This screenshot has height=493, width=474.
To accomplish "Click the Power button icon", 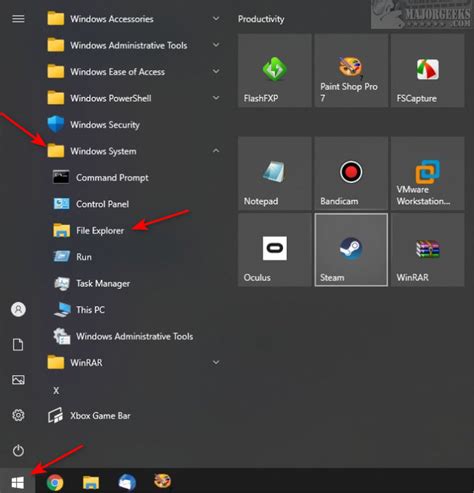I will 18,451.
